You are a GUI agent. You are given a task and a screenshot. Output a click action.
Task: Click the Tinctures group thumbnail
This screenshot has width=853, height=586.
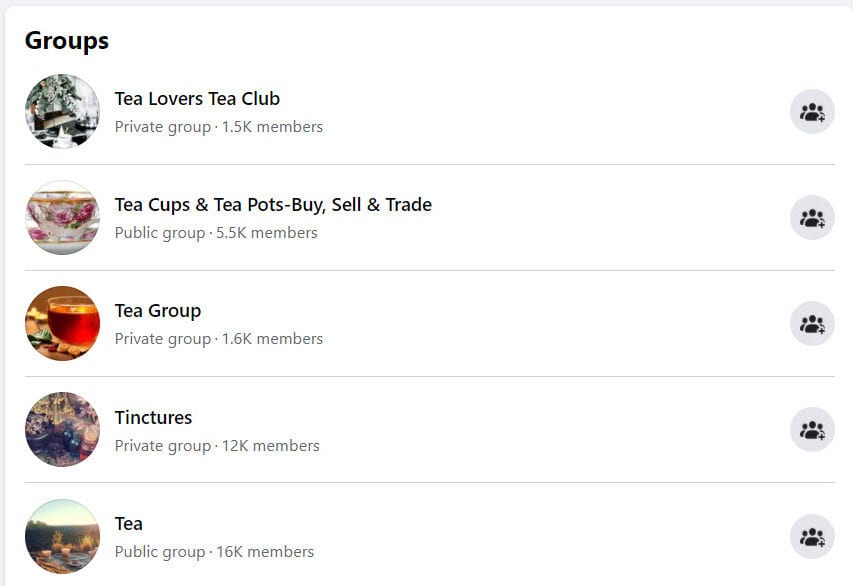click(62, 430)
